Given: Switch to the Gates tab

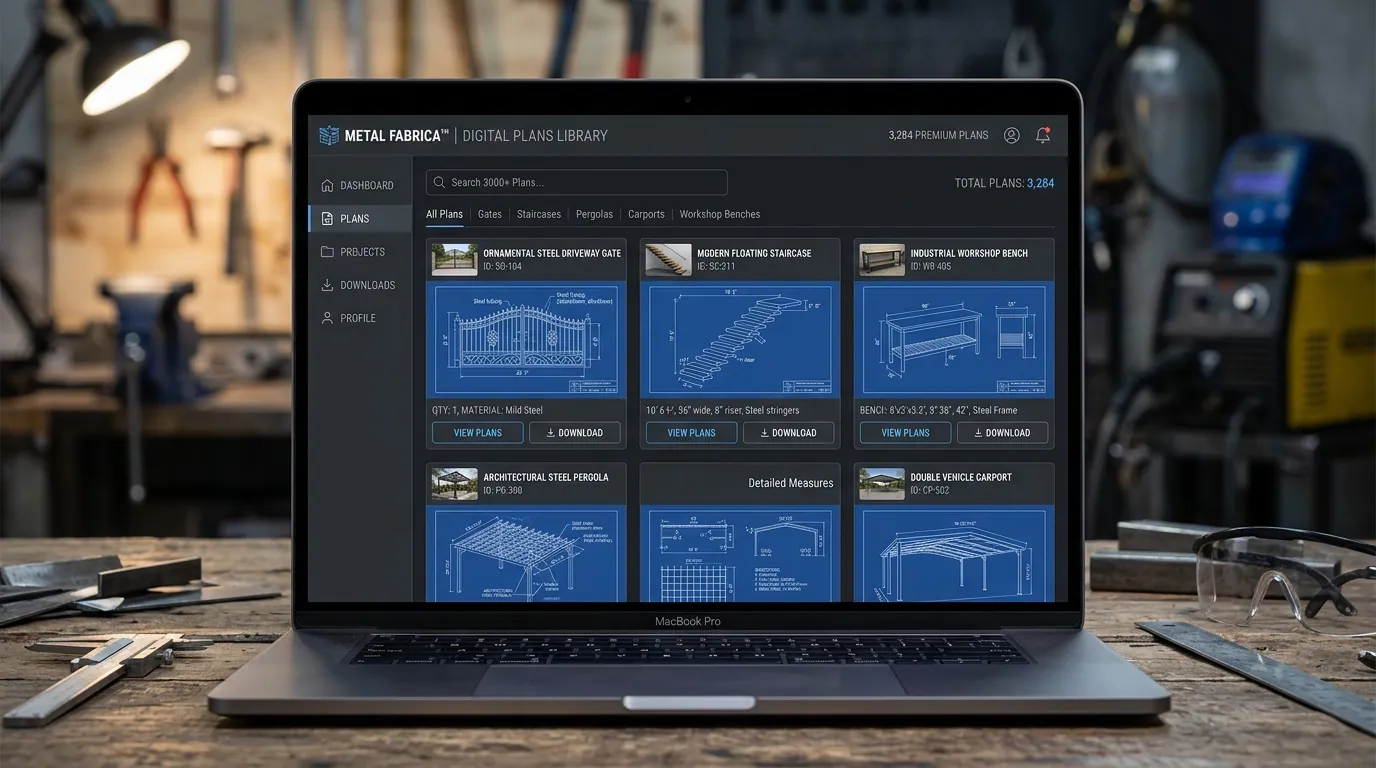Looking at the screenshot, I should tap(490, 214).
